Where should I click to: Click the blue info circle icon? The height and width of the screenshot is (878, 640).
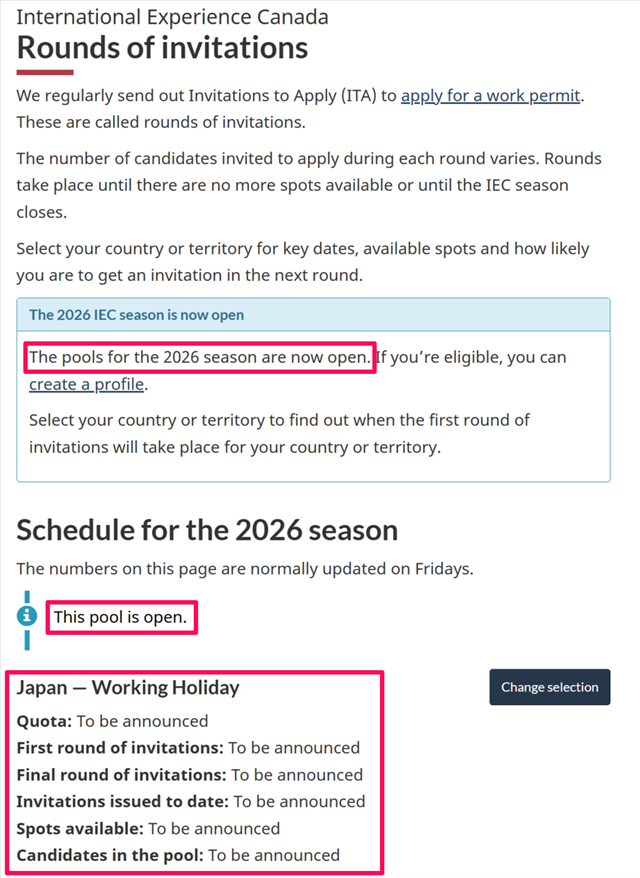click(x=27, y=616)
